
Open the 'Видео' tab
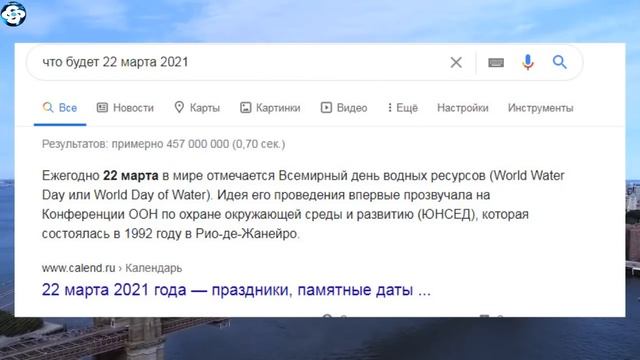[344, 108]
